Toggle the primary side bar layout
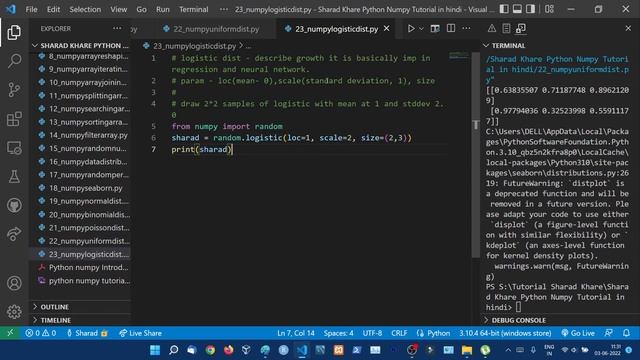 tap(504, 9)
